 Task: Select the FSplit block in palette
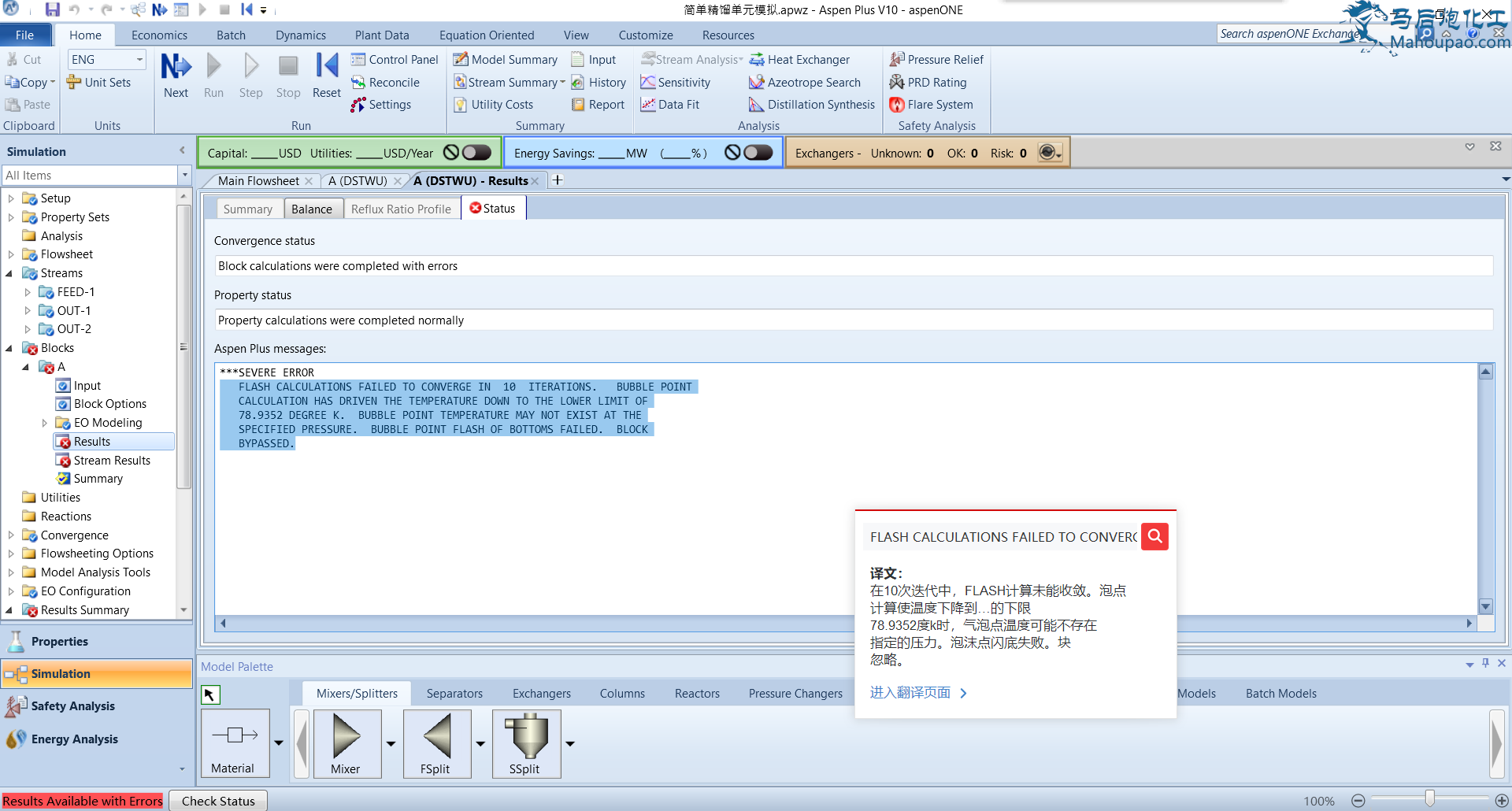coord(436,743)
